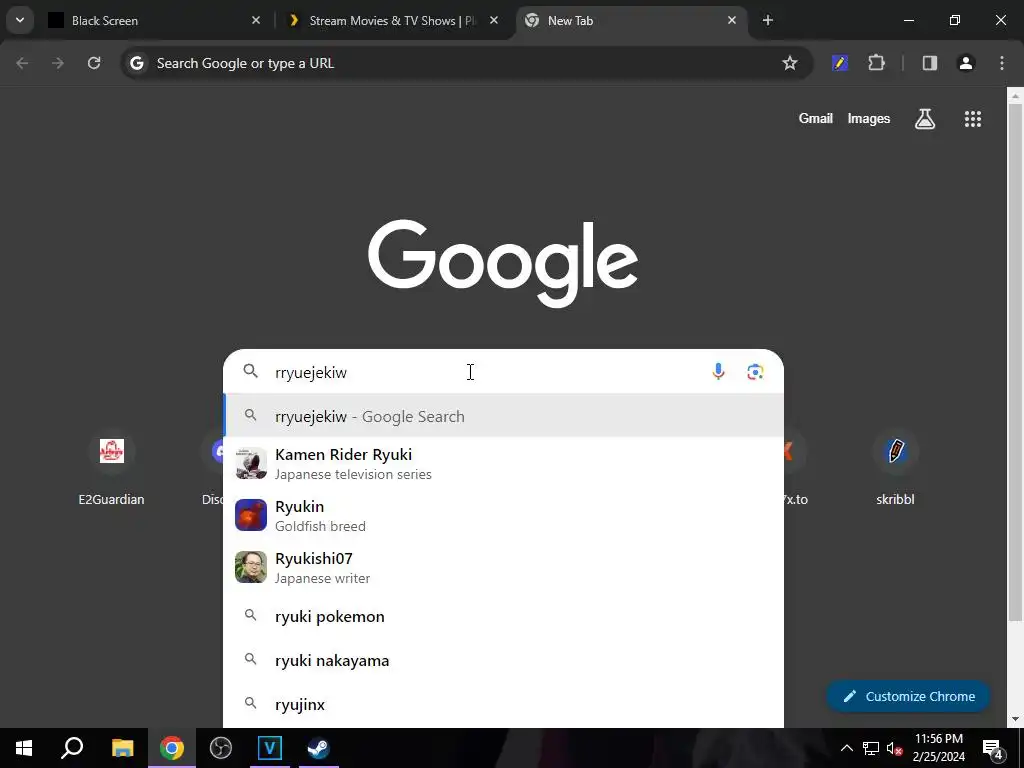1024x768 pixels.
Task: Open OBS Studio from the taskbar
Action: tap(221, 748)
